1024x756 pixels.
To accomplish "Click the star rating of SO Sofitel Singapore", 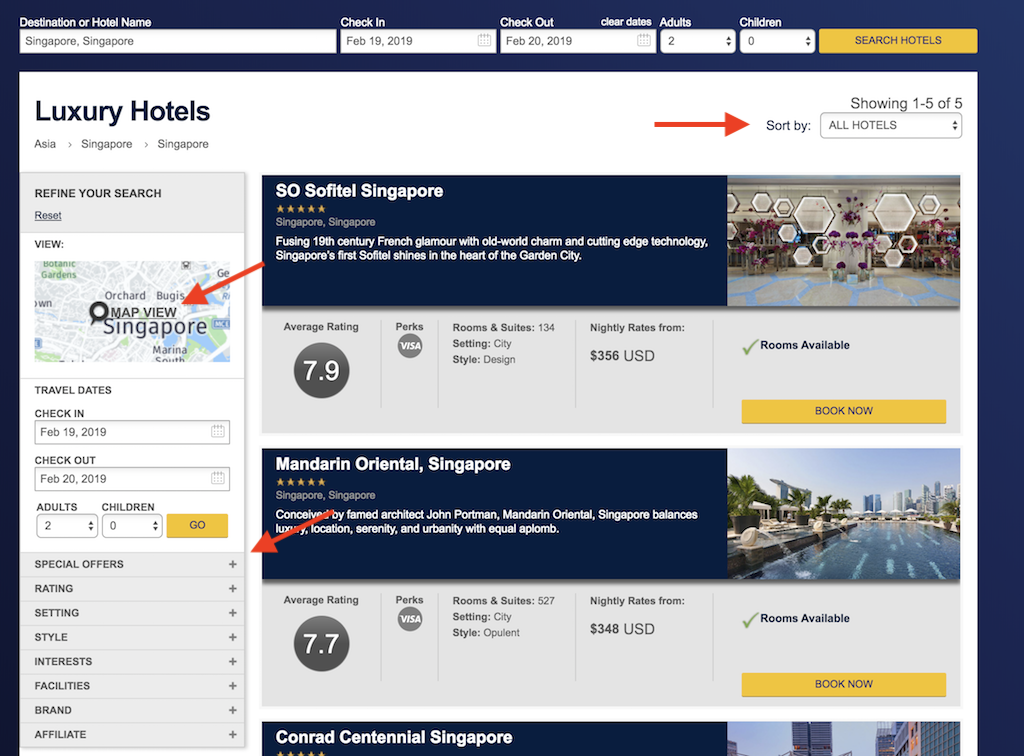I will pyautogui.click(x=300, y=209).
